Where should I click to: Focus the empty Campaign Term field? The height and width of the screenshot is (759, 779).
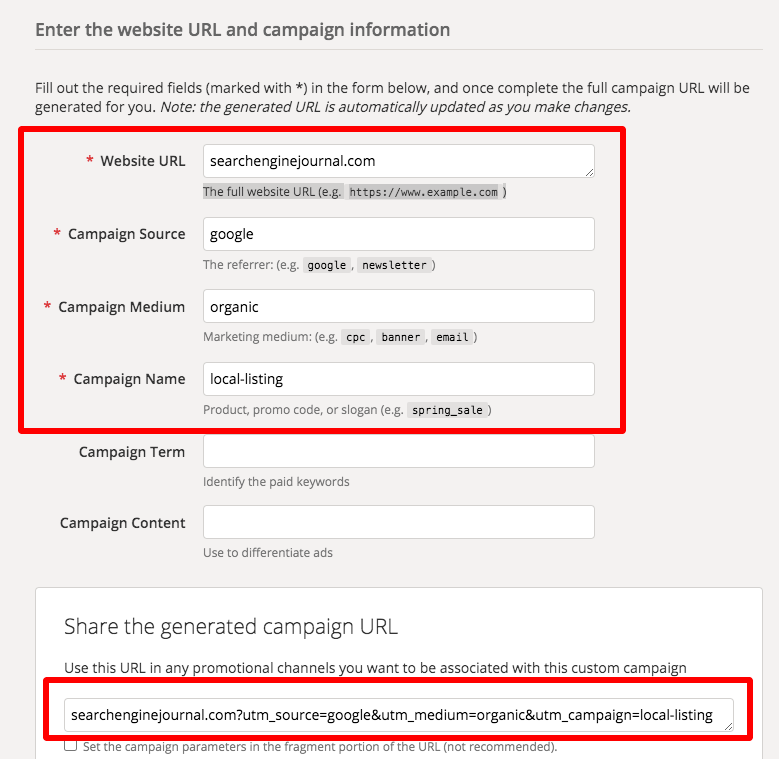tap(398, 451)
